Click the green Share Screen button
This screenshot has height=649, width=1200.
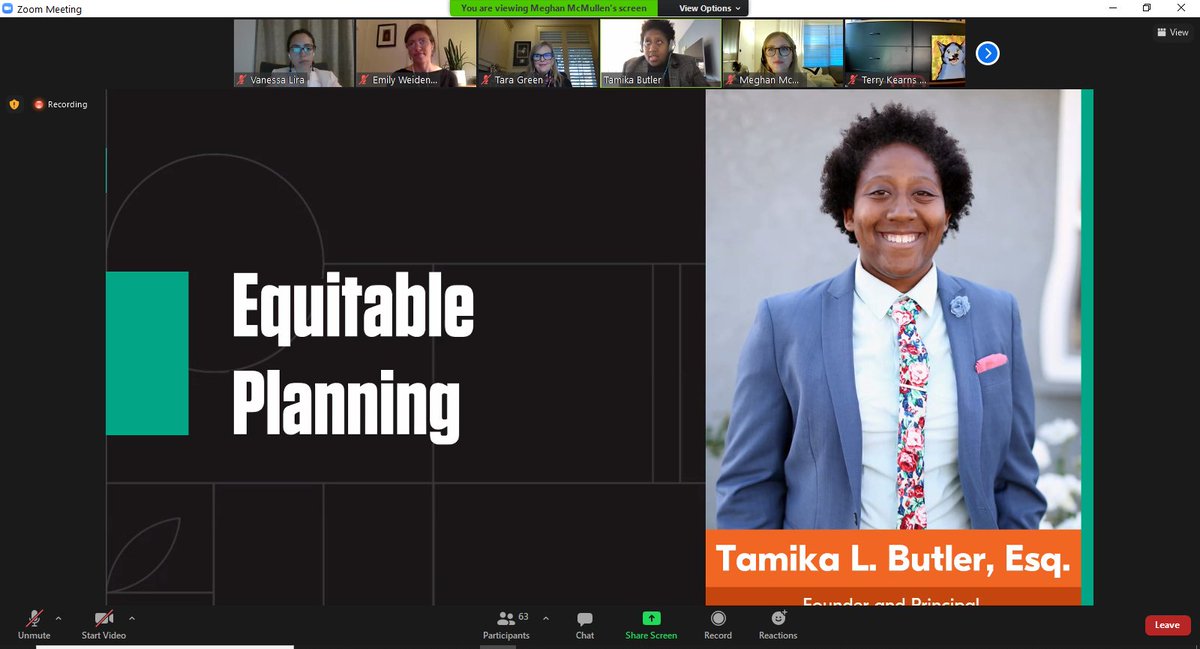(x=651, y=624)
